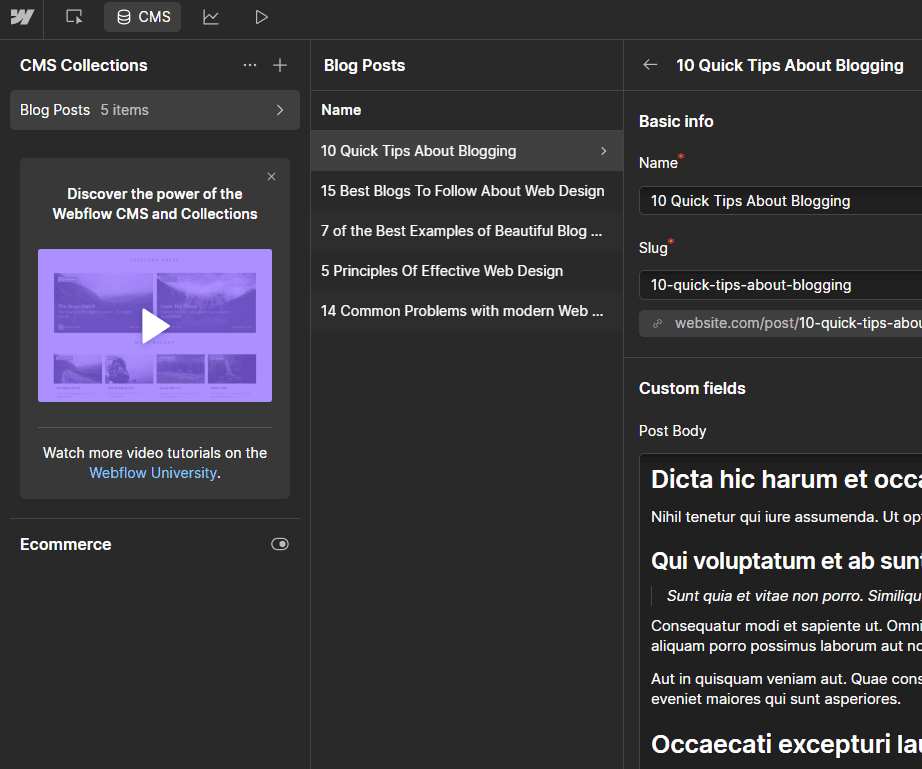Open the Webflow logo menu

[x=21, y=17]
